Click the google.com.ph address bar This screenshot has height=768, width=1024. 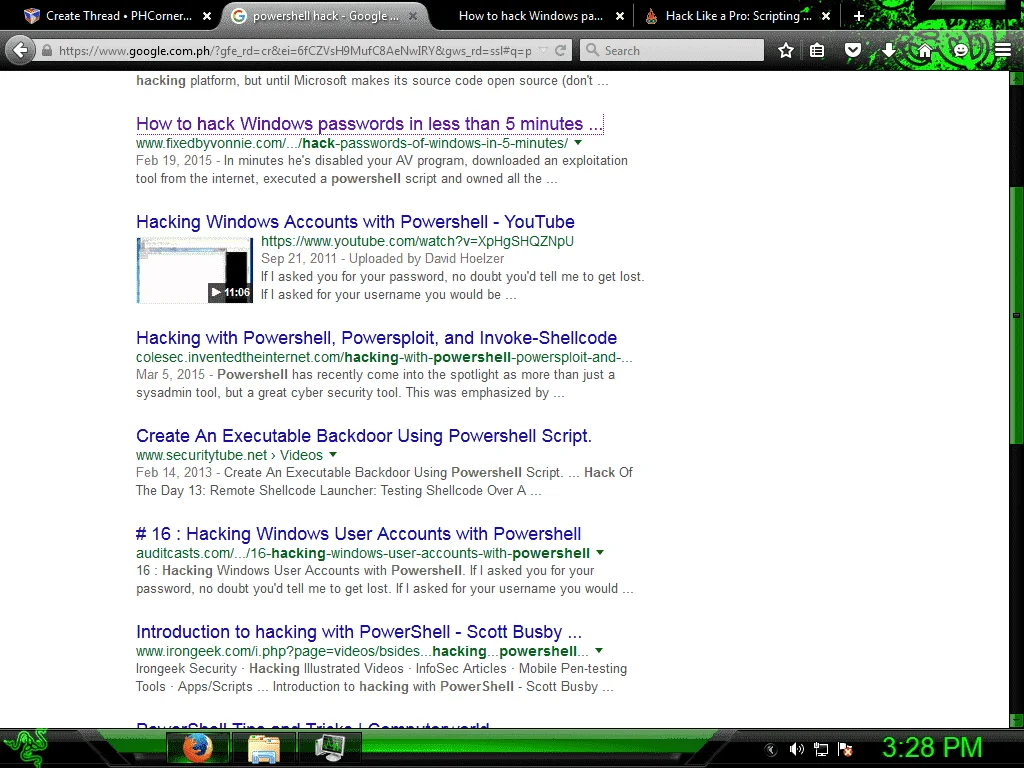(x=294, y=50)
